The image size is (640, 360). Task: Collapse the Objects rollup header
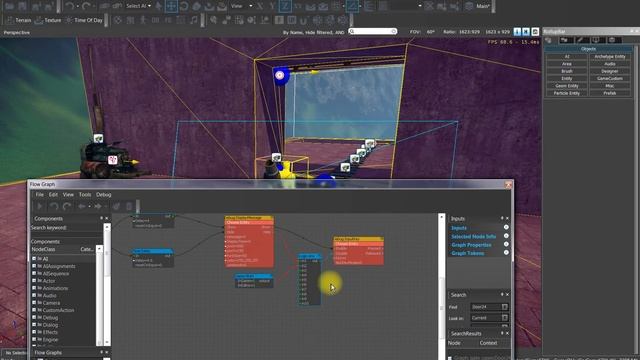[588, 49]
